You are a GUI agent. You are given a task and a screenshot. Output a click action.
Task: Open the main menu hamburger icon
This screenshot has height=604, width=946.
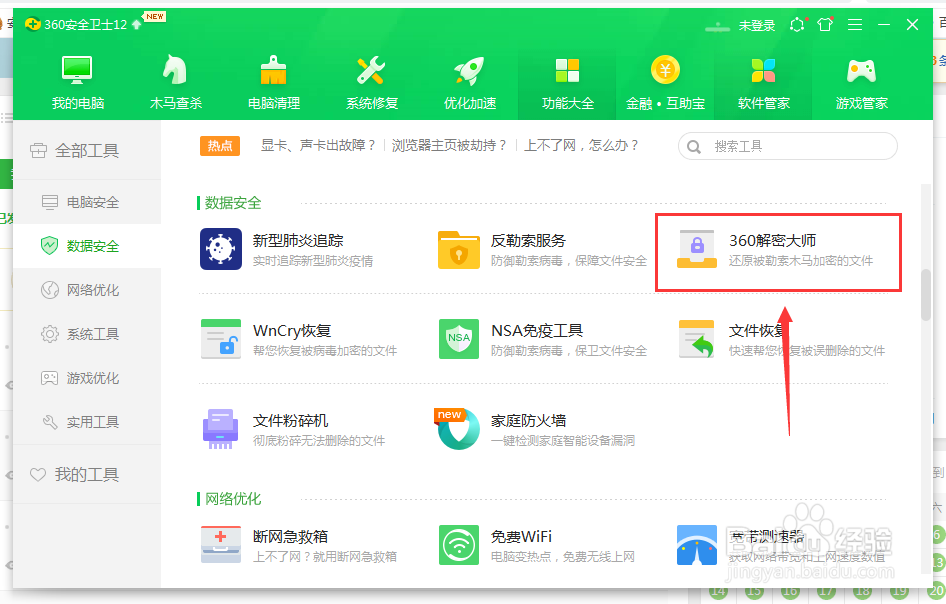point(854,24)
